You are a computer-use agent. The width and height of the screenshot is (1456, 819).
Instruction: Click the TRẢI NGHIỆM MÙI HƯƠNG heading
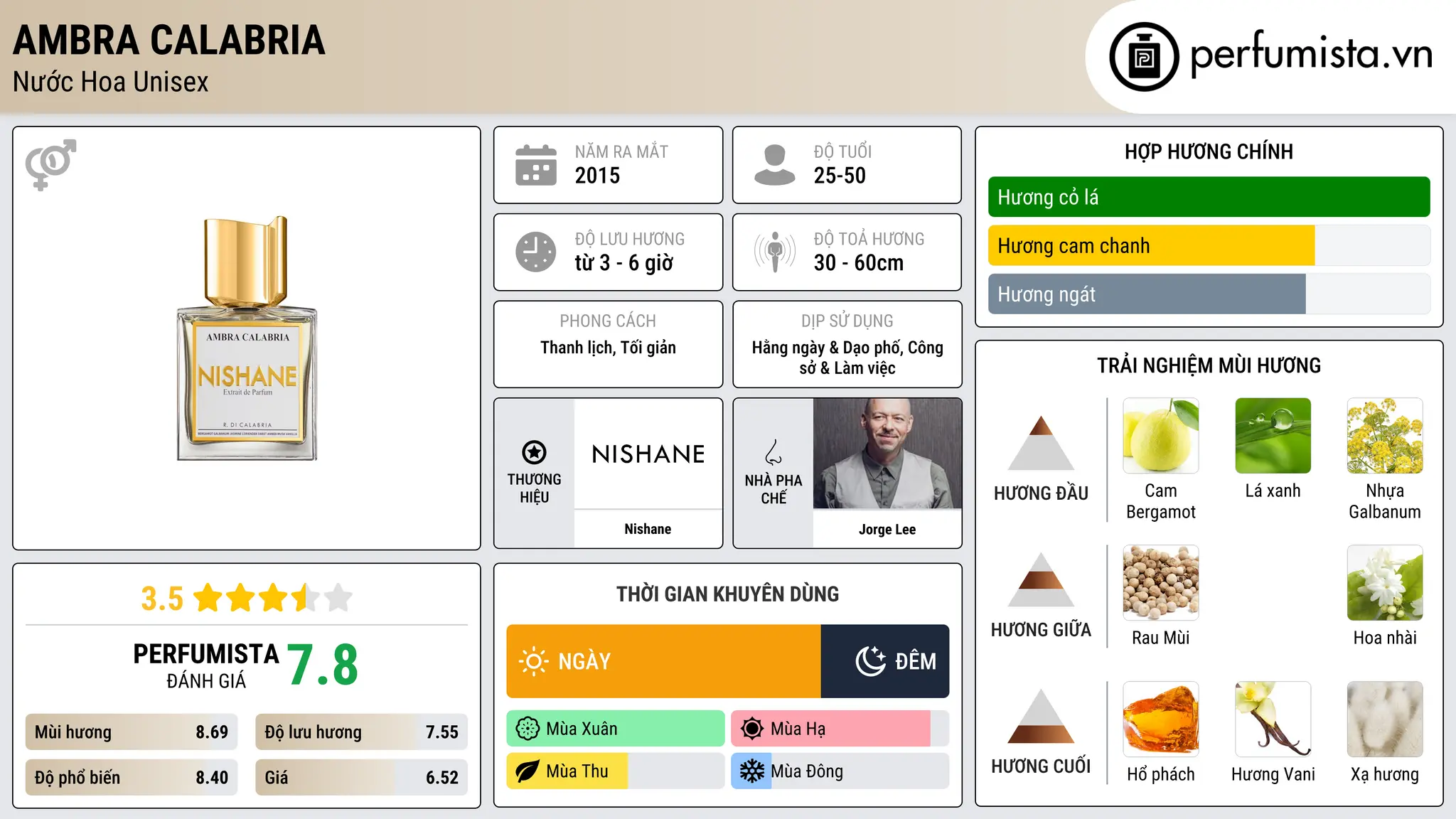coord(1209,365)
